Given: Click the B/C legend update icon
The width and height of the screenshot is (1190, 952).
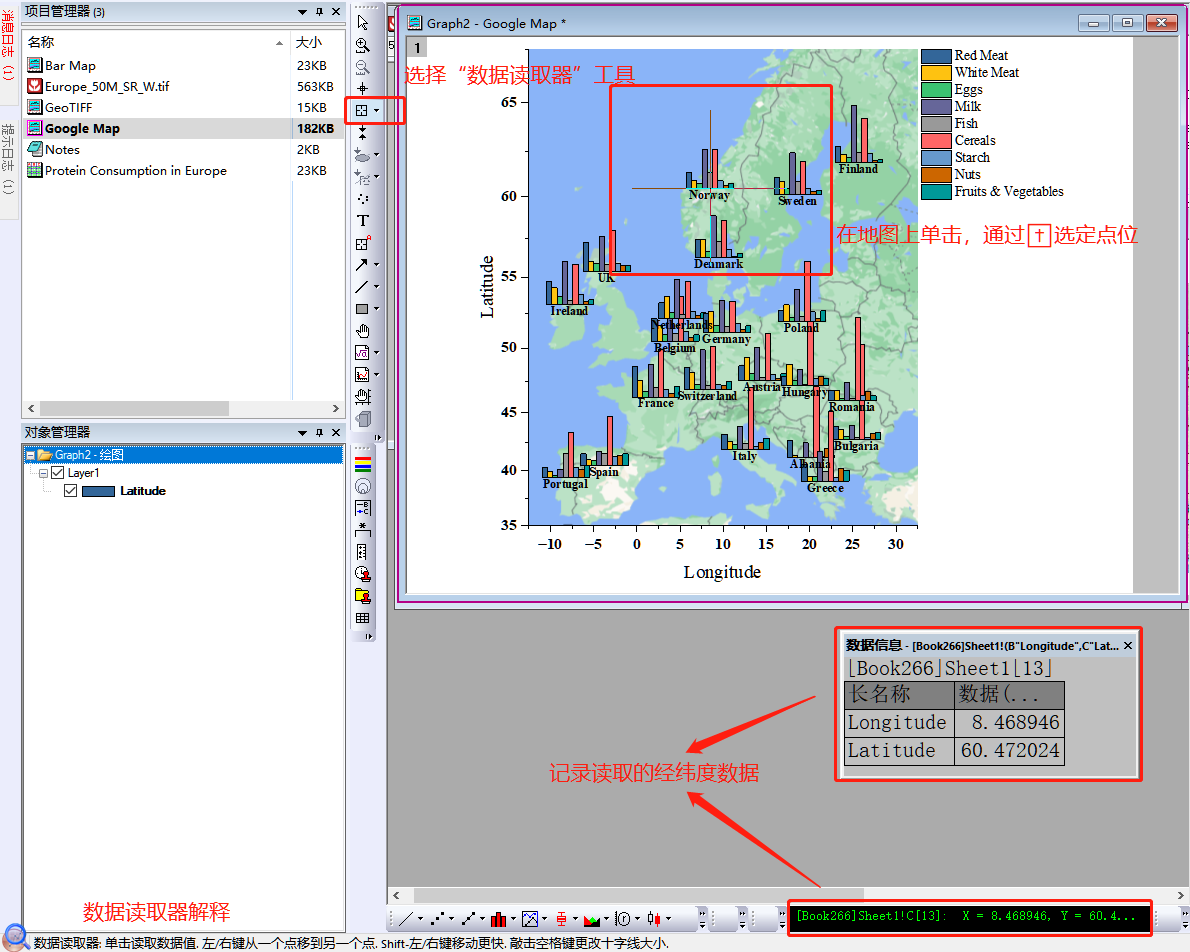Looking at the screenshot, I should 363,508.
